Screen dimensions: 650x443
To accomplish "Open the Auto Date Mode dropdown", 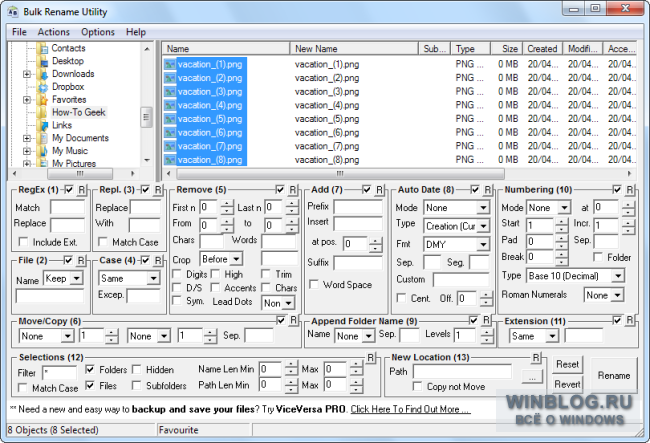I will tap(483, 208).
